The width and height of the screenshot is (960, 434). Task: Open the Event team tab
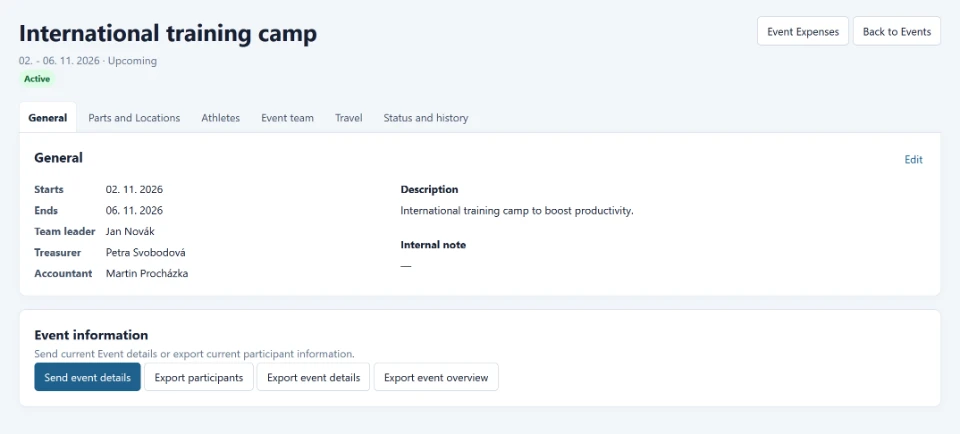coord(287,118)
